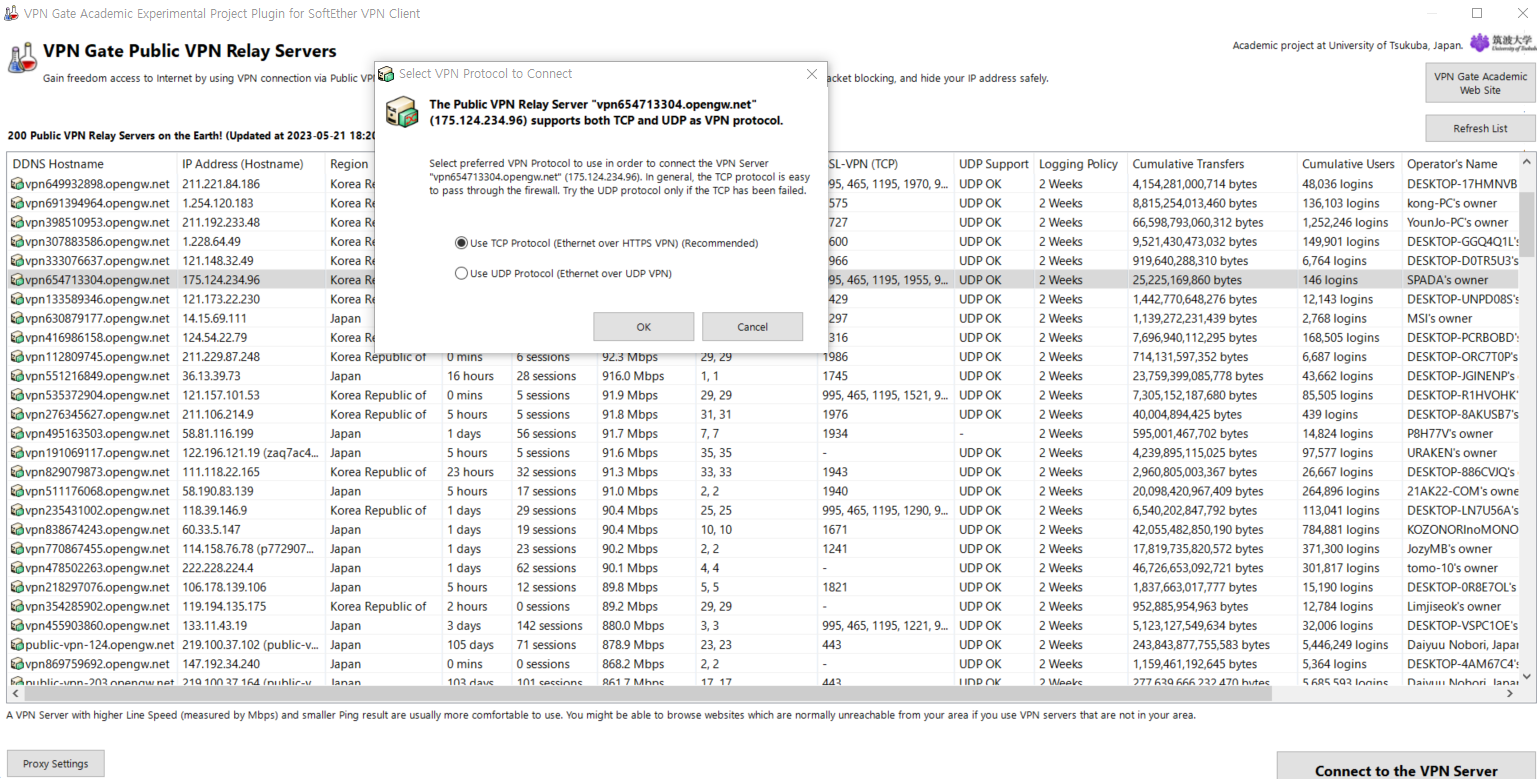Image resolution: width=1537 pixels, height=779 pixels.
Task: Click server icon for vpn829079873.opengw.net
Action: pyautogui.click(x=17, y=472)
